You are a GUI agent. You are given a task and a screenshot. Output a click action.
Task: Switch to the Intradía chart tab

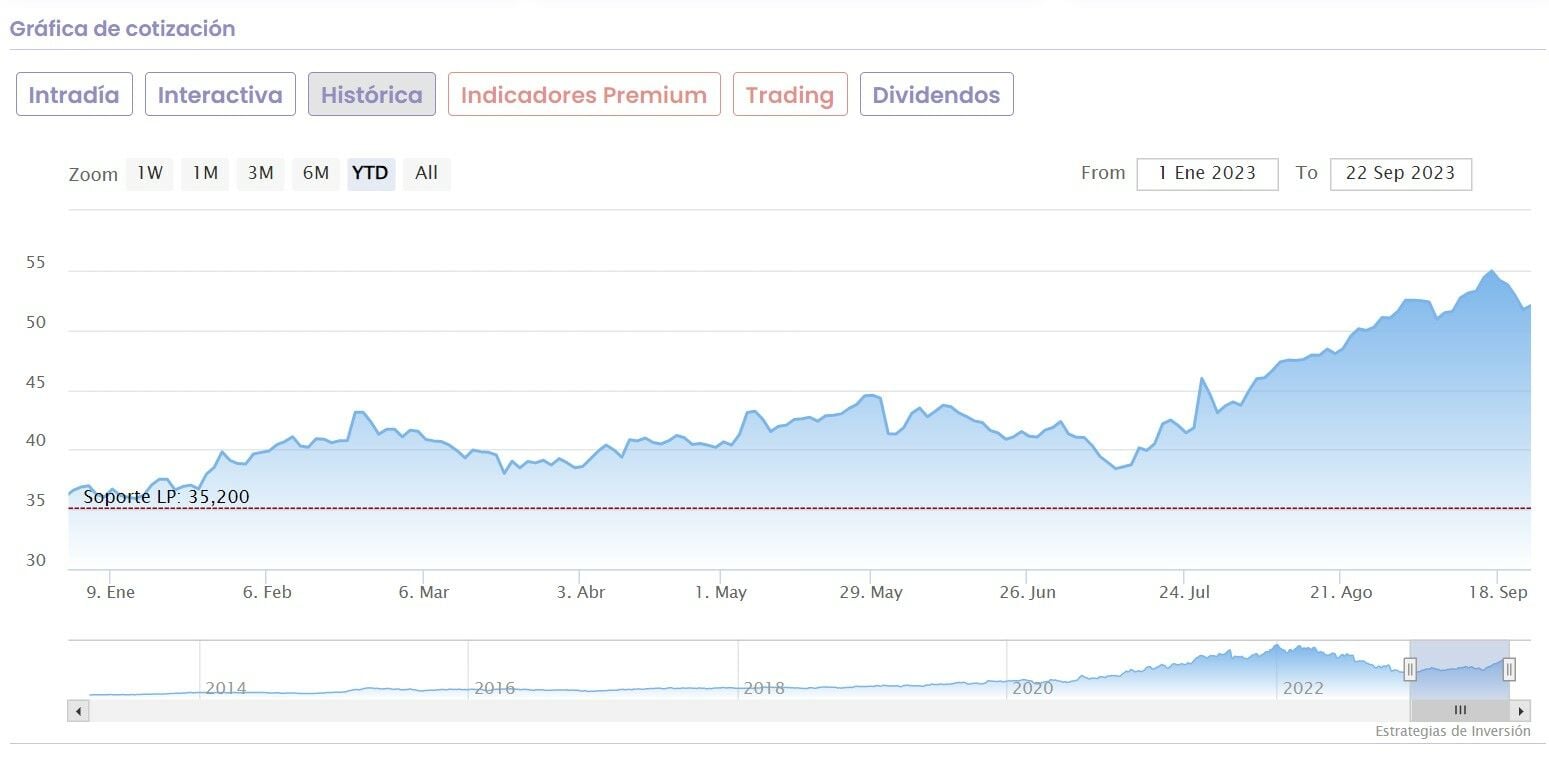74,95
